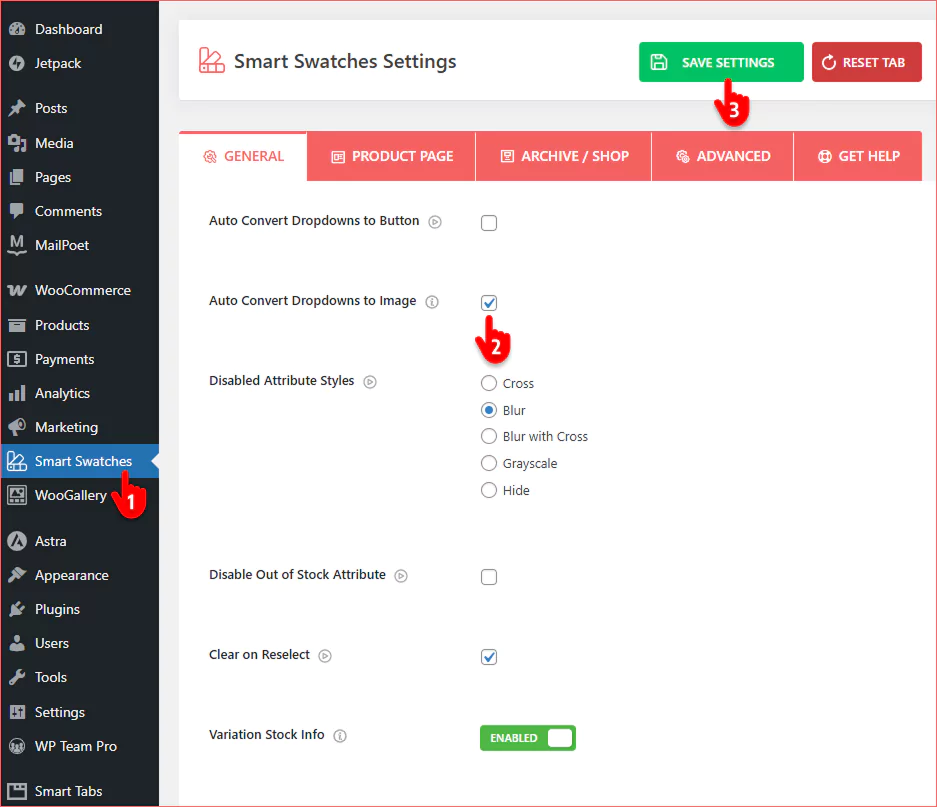Click the WooGallery icon in sidebar
The width and height of the screenshot is (937, 807).
[x=17, y=495]
